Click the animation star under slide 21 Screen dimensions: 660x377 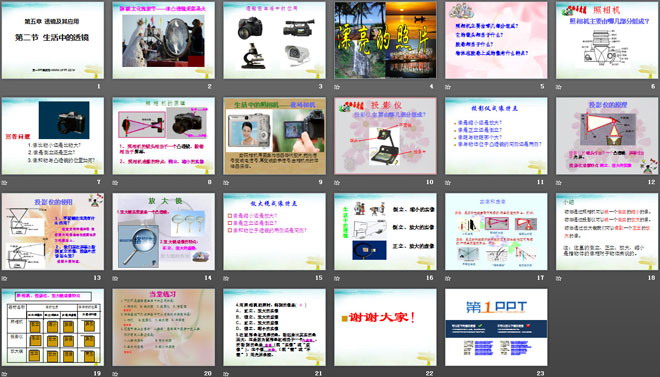click(226, 374)
